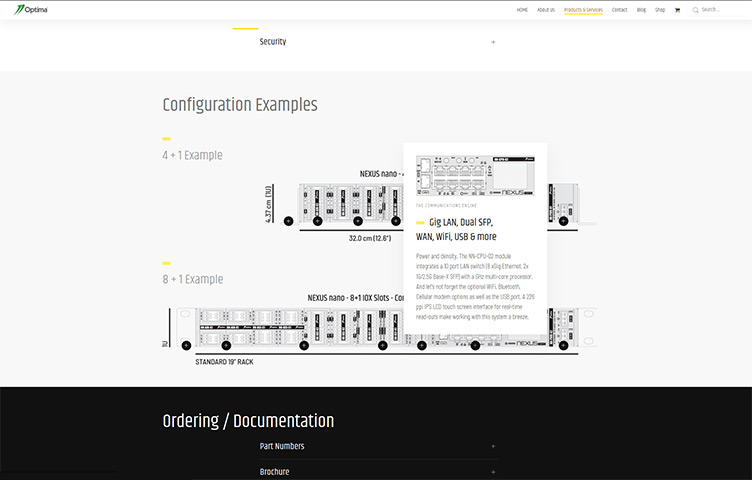Click the 8 + 1 Example heading
752x480 pixels.
click(193, 279)
